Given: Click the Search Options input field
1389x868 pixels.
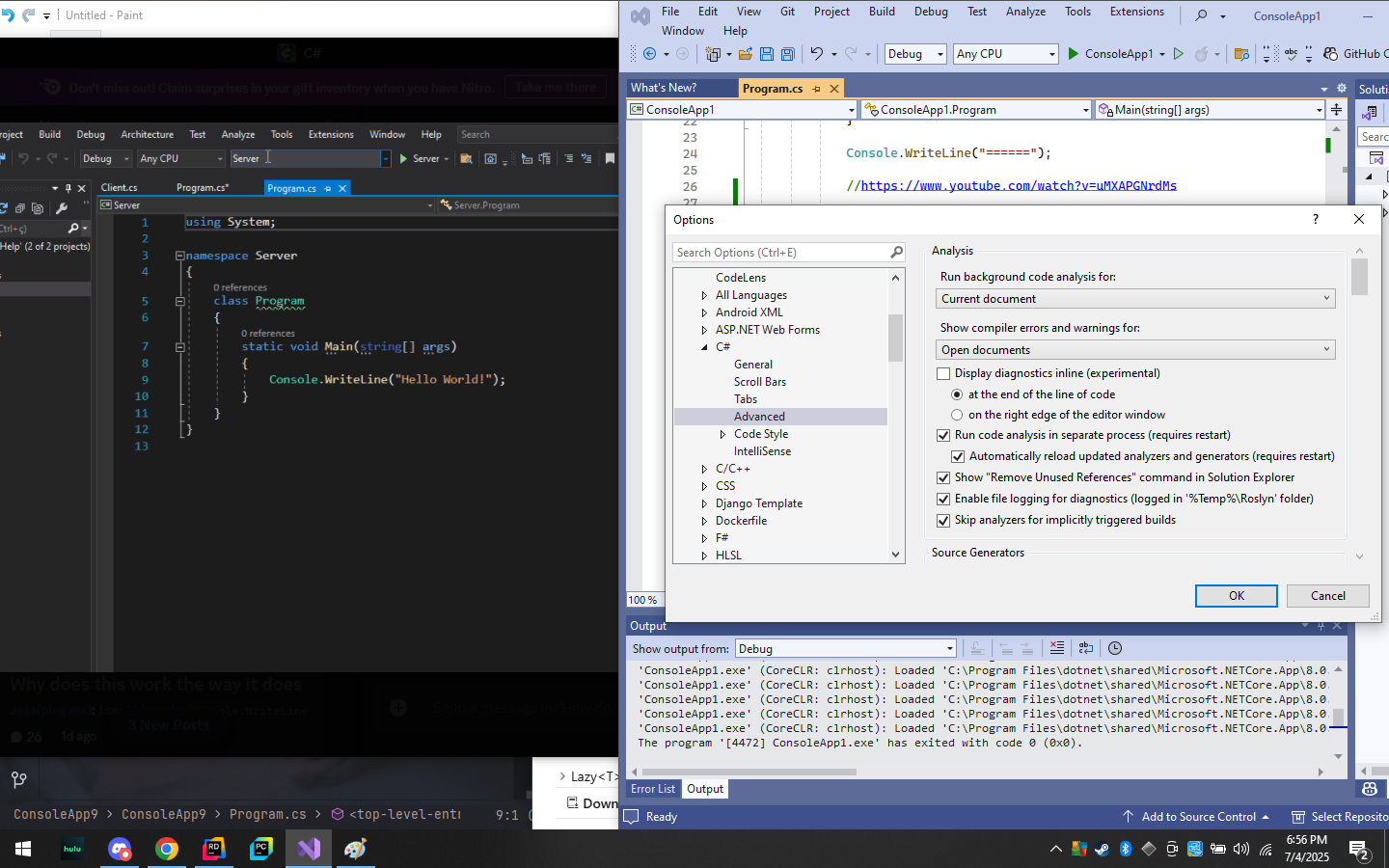Looking at the screenshot, I should click(781, 253).
